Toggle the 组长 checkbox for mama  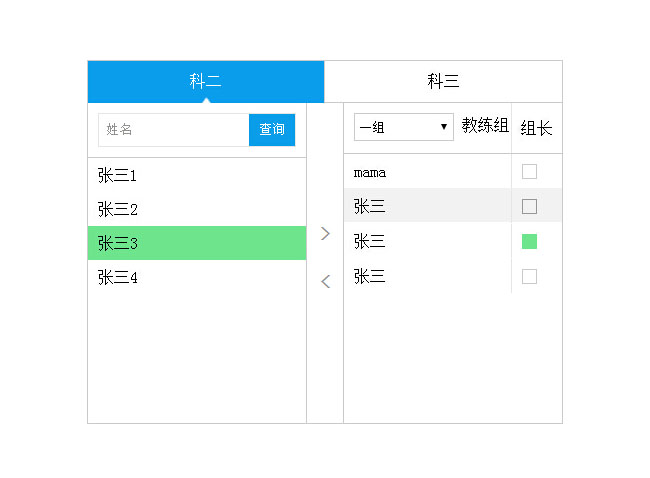coord(530,172)
